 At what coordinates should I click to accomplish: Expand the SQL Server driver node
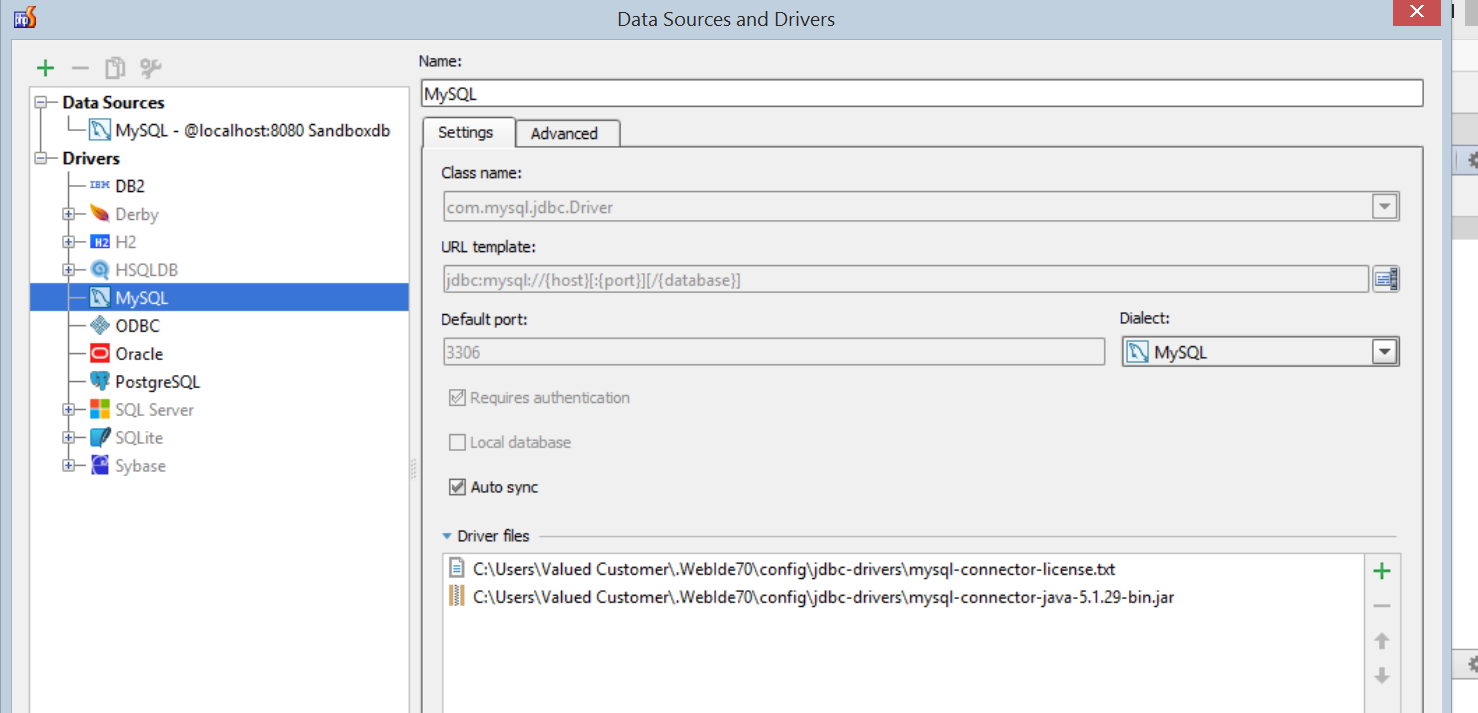click(x=69, y=410)
